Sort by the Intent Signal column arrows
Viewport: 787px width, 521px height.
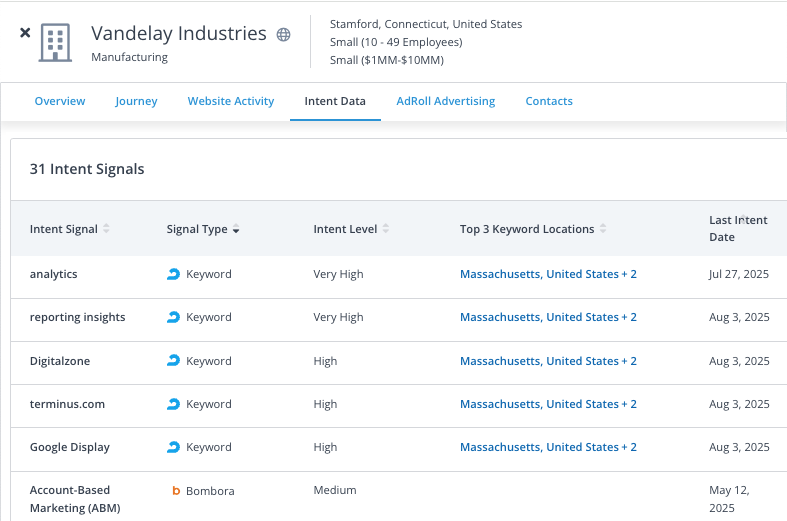click(x=106, y=229)
